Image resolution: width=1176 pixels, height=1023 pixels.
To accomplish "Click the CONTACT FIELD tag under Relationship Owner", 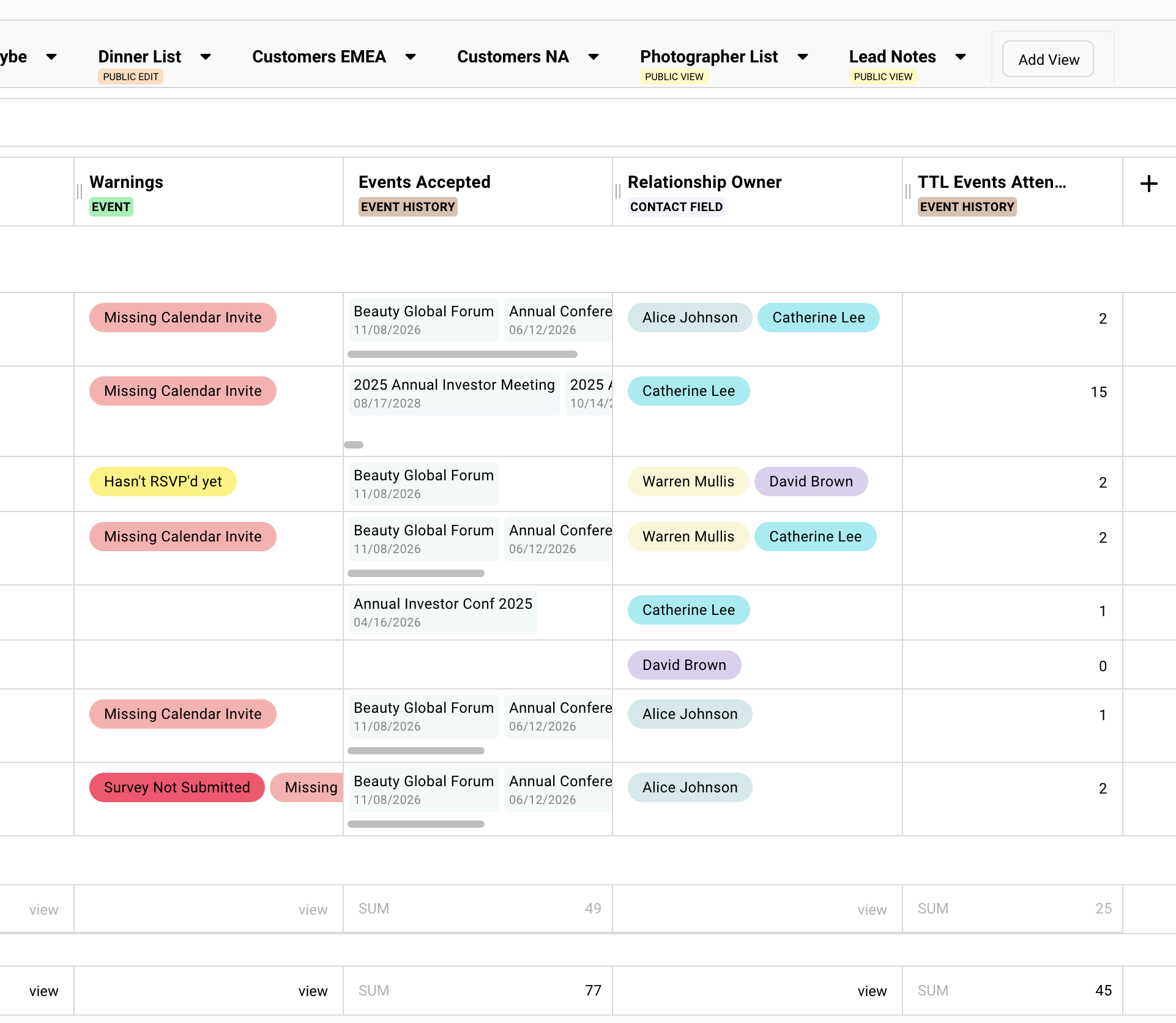I will (x=676, y=207).
